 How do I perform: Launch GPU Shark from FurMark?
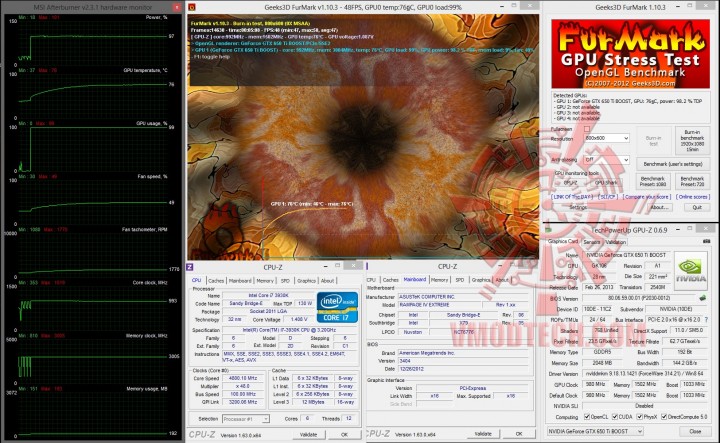[x=606, y=182]
